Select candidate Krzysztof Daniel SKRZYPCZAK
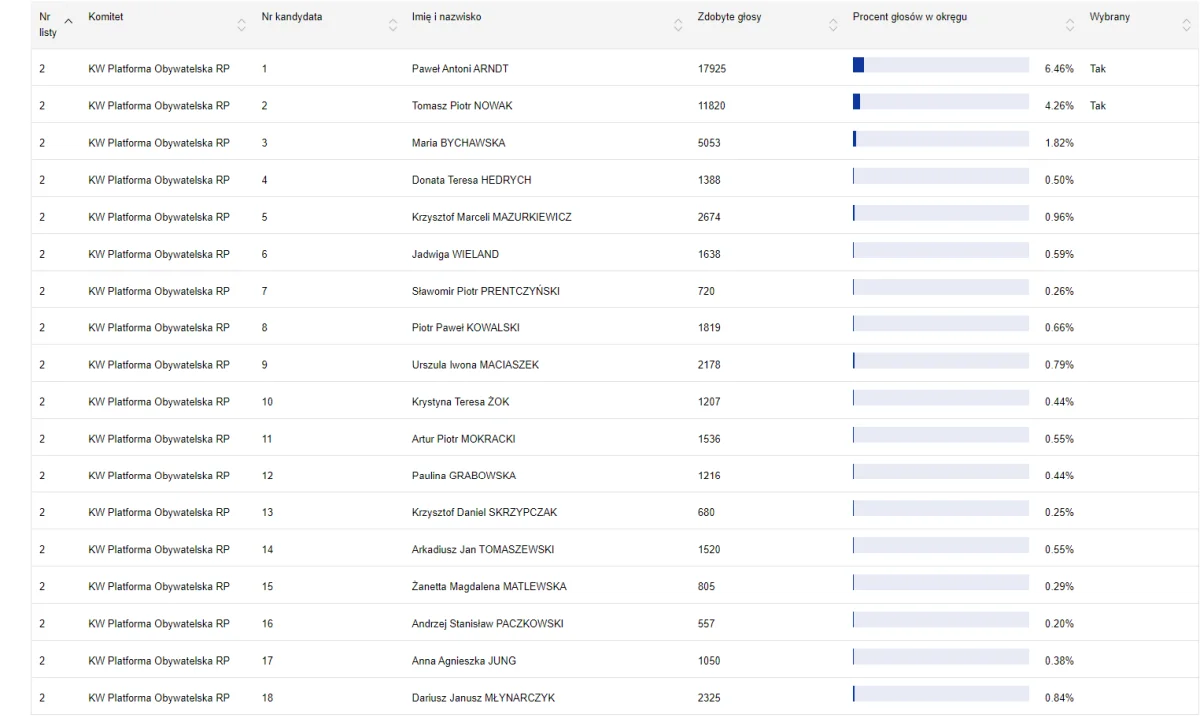Screen dimensions: 1200x718 [485, 513]
